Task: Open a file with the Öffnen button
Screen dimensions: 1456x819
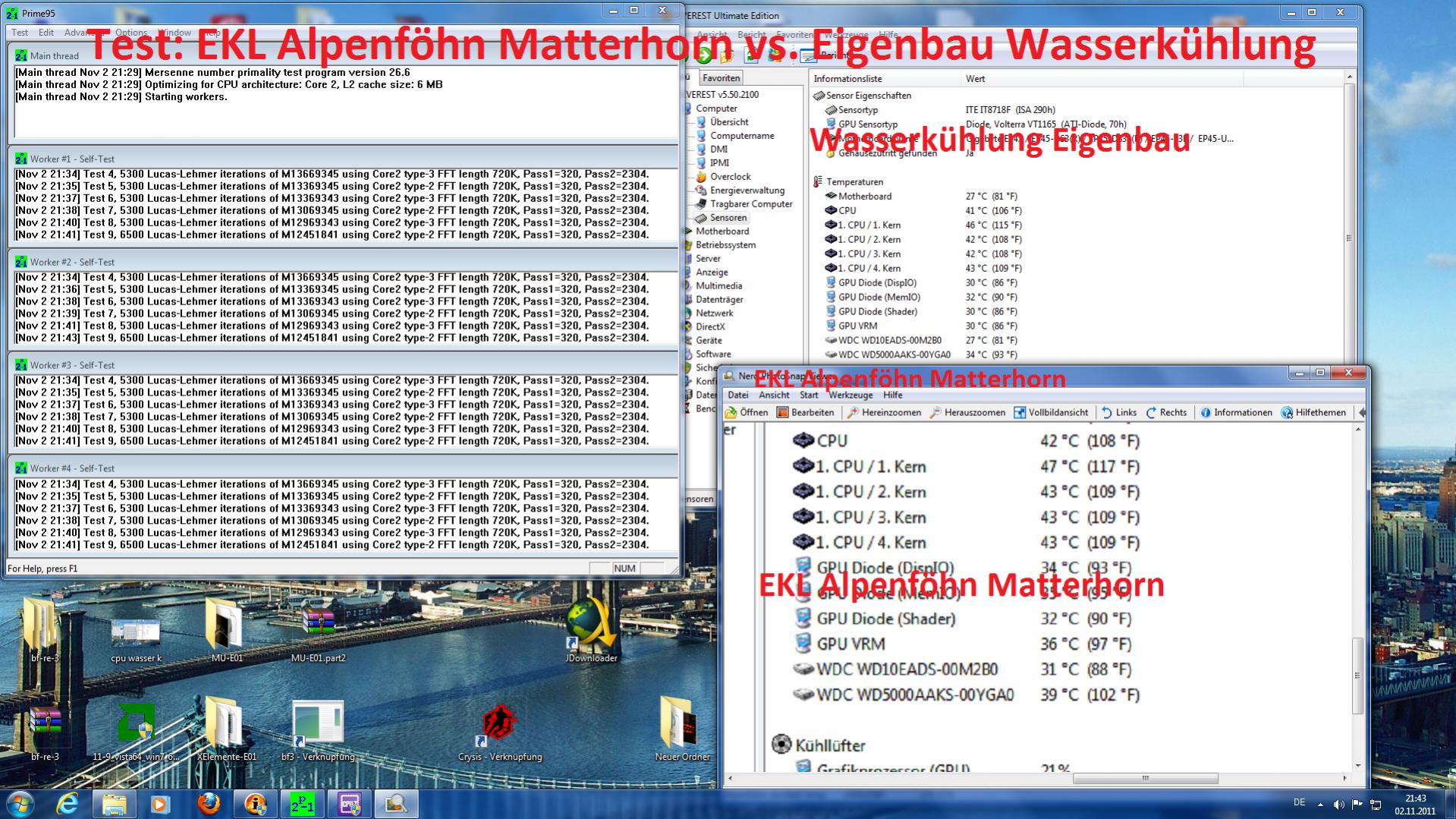Action: pos(747,412)
